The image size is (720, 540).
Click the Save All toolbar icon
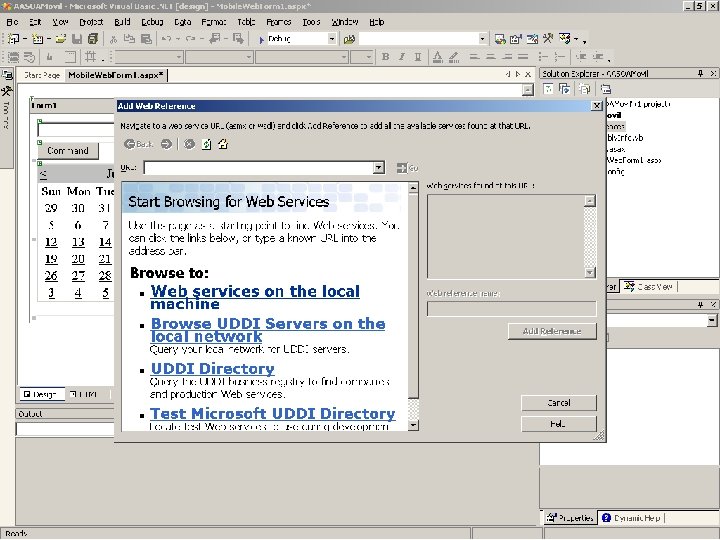(92, 39)
